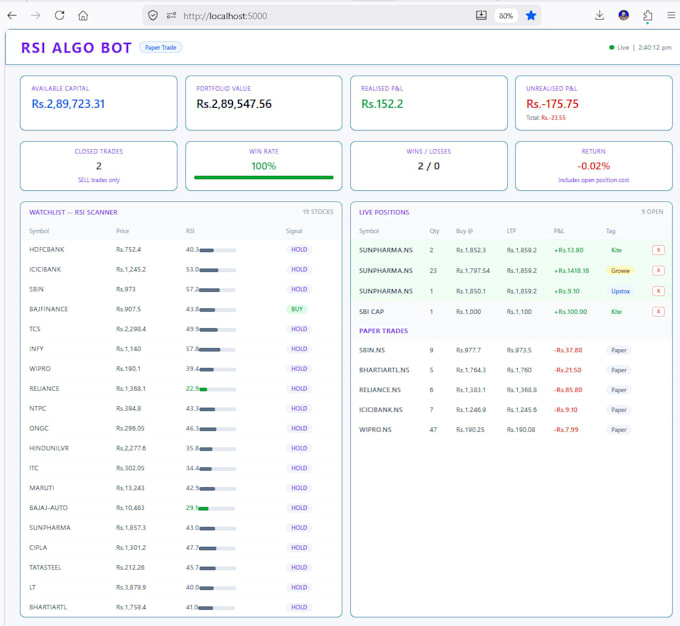Click the green Live status dot
This screenshot has height=626, width=680.
(611, 47)
